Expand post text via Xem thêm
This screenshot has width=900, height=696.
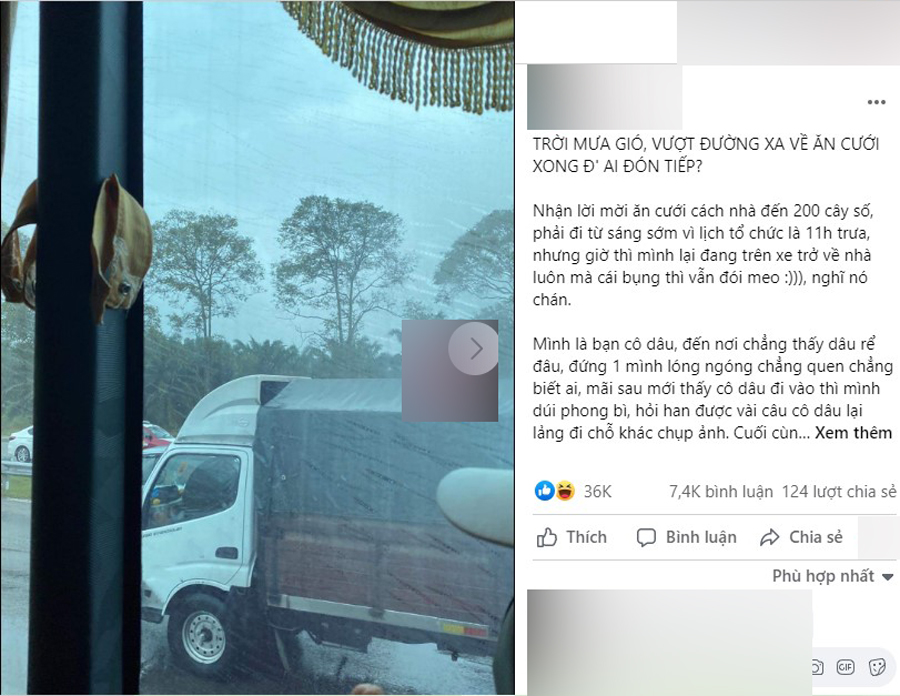pyautogui.click(x=853, y=433)
